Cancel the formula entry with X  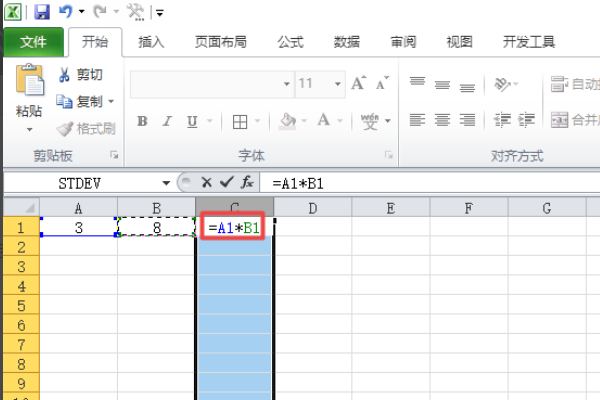click(207, 183)
